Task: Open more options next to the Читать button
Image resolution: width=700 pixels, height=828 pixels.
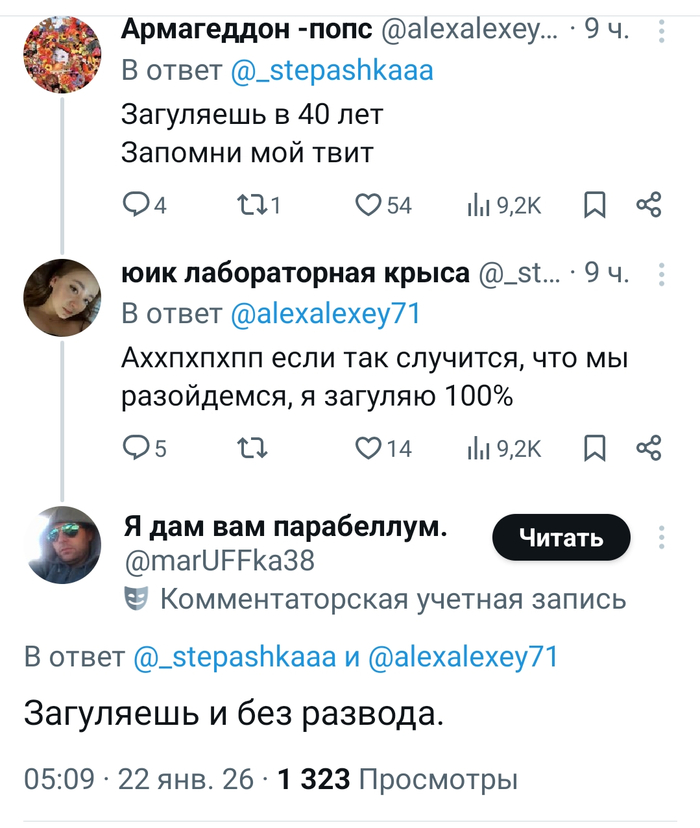Action: (x=661, y=538)
